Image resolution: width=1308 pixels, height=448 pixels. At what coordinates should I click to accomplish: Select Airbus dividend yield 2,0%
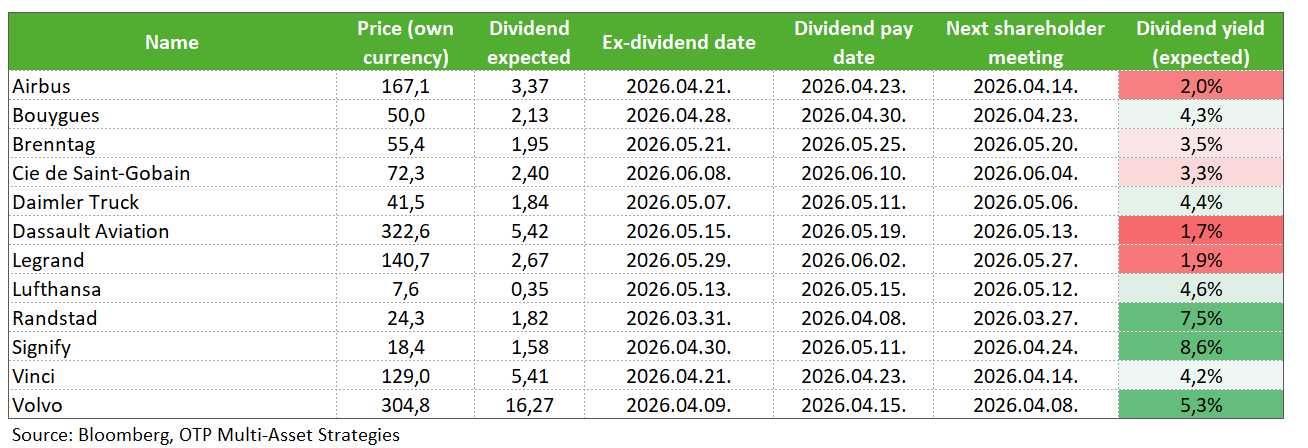tap(1200, 87)
